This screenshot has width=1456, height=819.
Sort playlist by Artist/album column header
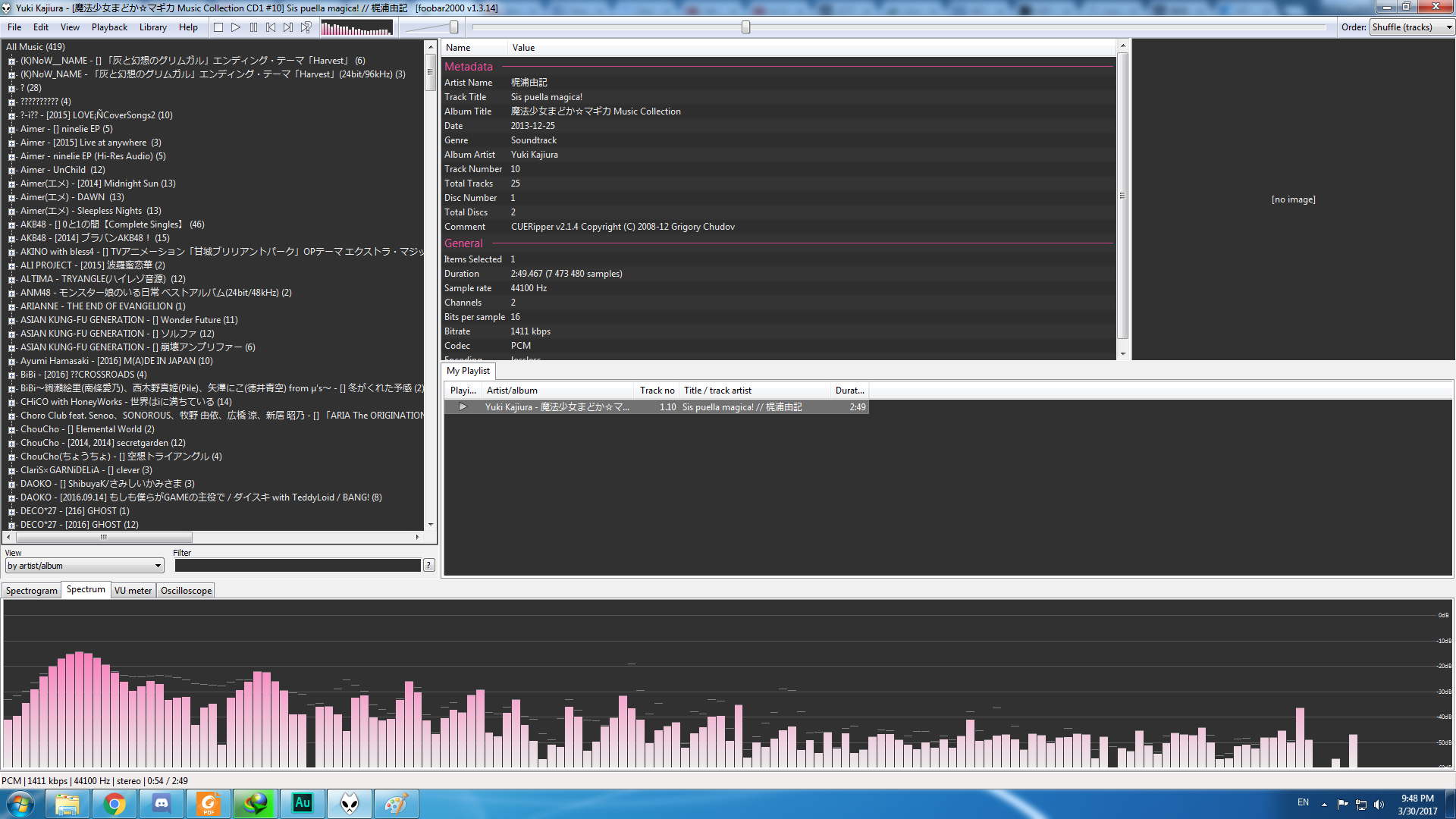tap(557, 391)
